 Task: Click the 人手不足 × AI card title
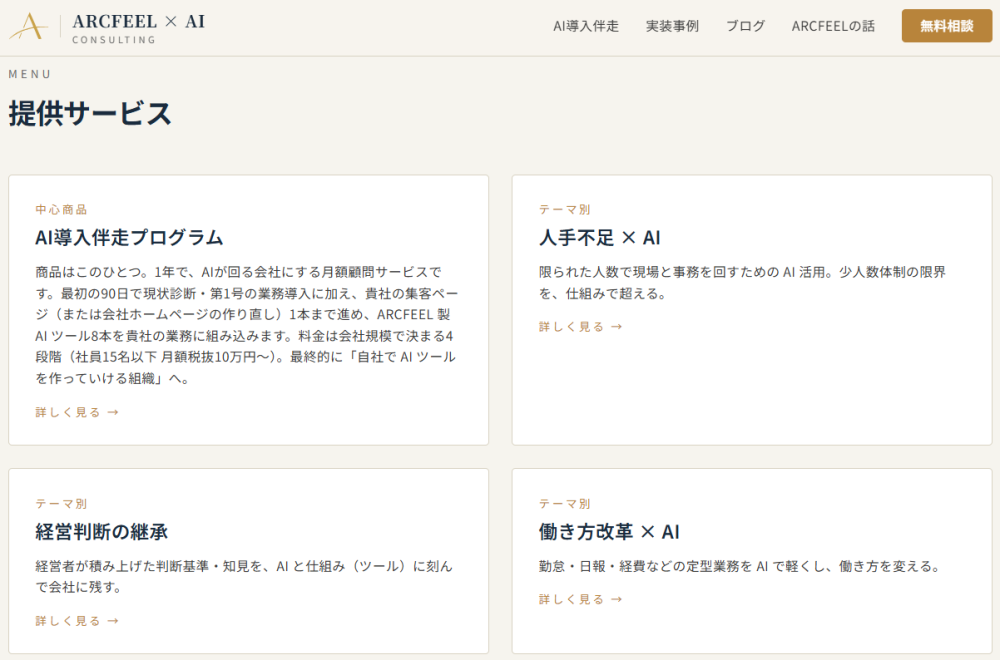(x=599, y=238)
